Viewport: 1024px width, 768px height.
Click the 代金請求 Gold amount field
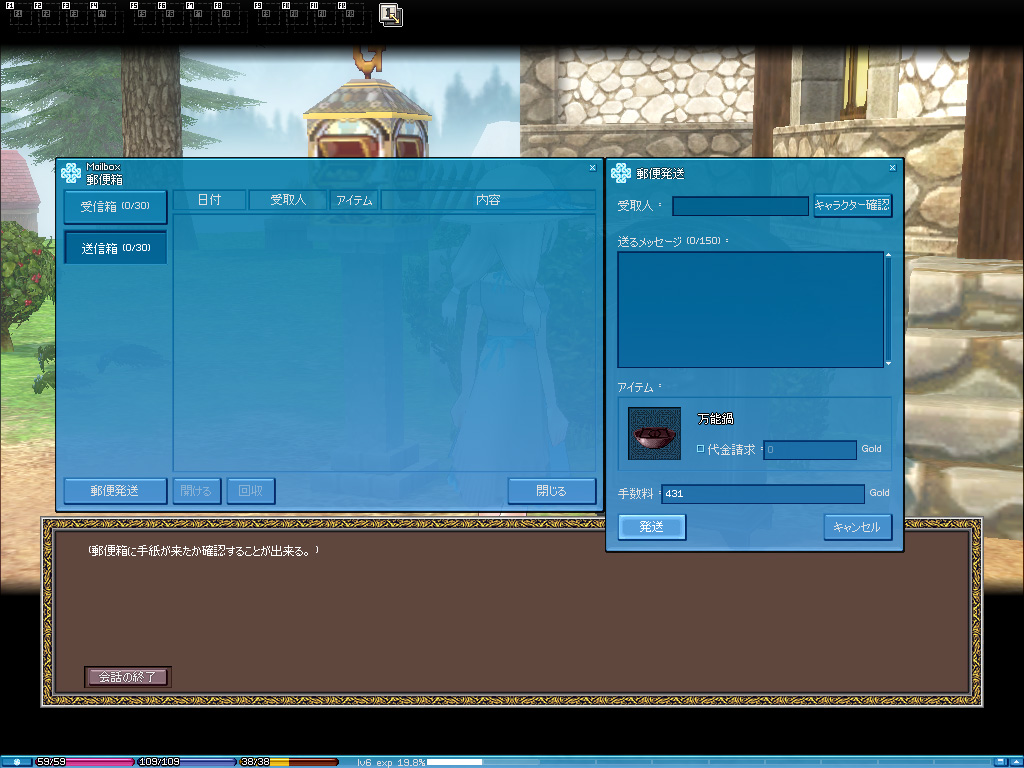point(810,449)
